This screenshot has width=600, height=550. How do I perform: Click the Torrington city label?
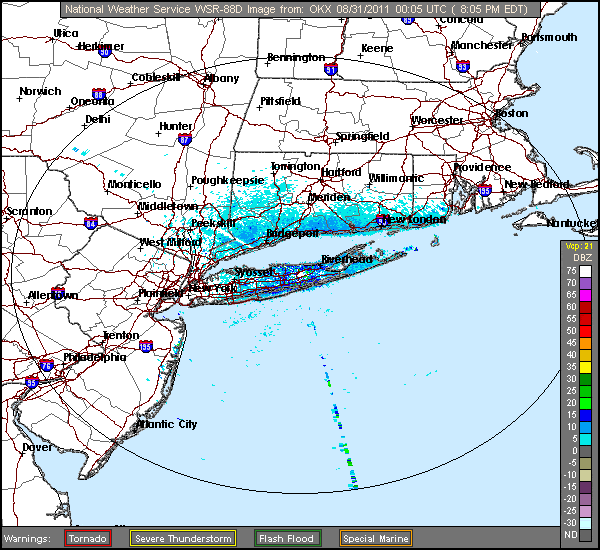[295, 166]
